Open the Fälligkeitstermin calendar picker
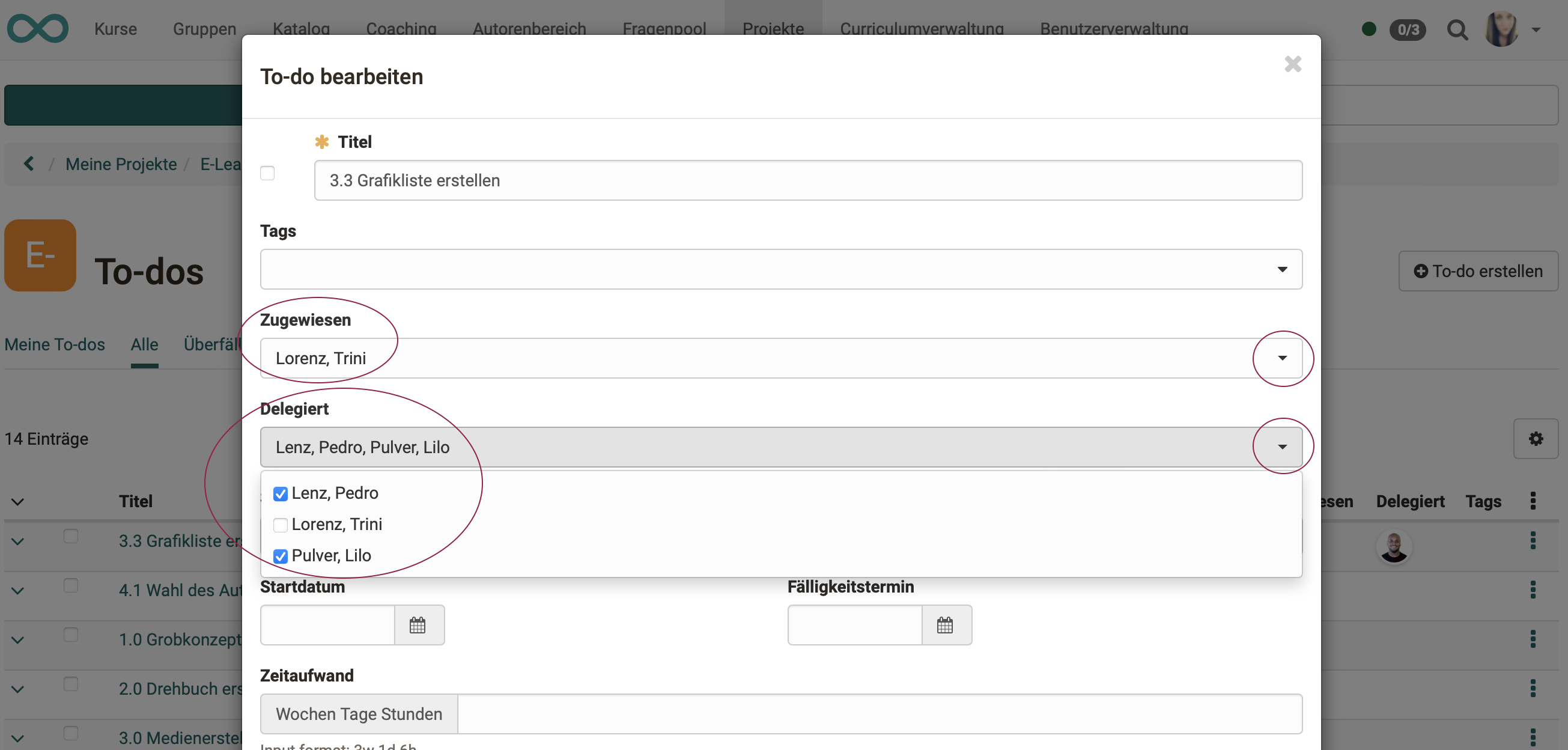This screenshot has height=750, width=1568. (x=944, y=624)
